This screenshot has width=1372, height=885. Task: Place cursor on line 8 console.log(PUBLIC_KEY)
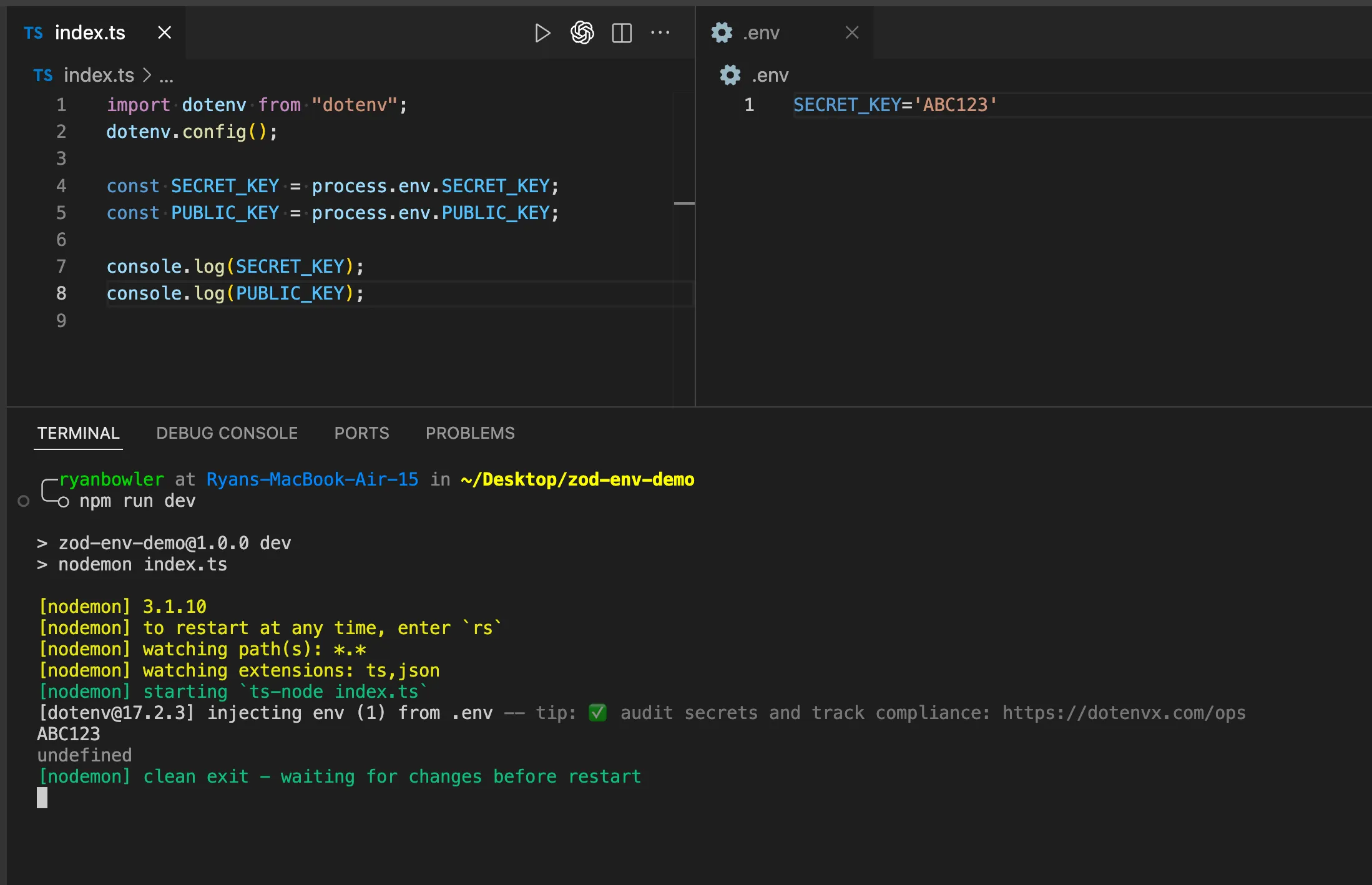click(x=235, y=293)
